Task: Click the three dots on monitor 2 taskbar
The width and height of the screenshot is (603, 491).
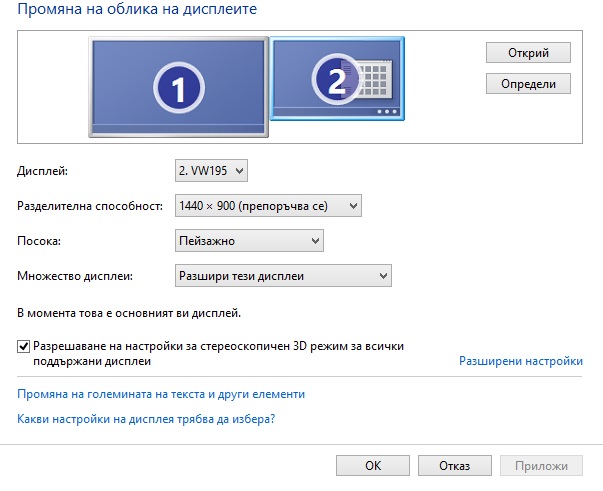Action: pos(387,112)
